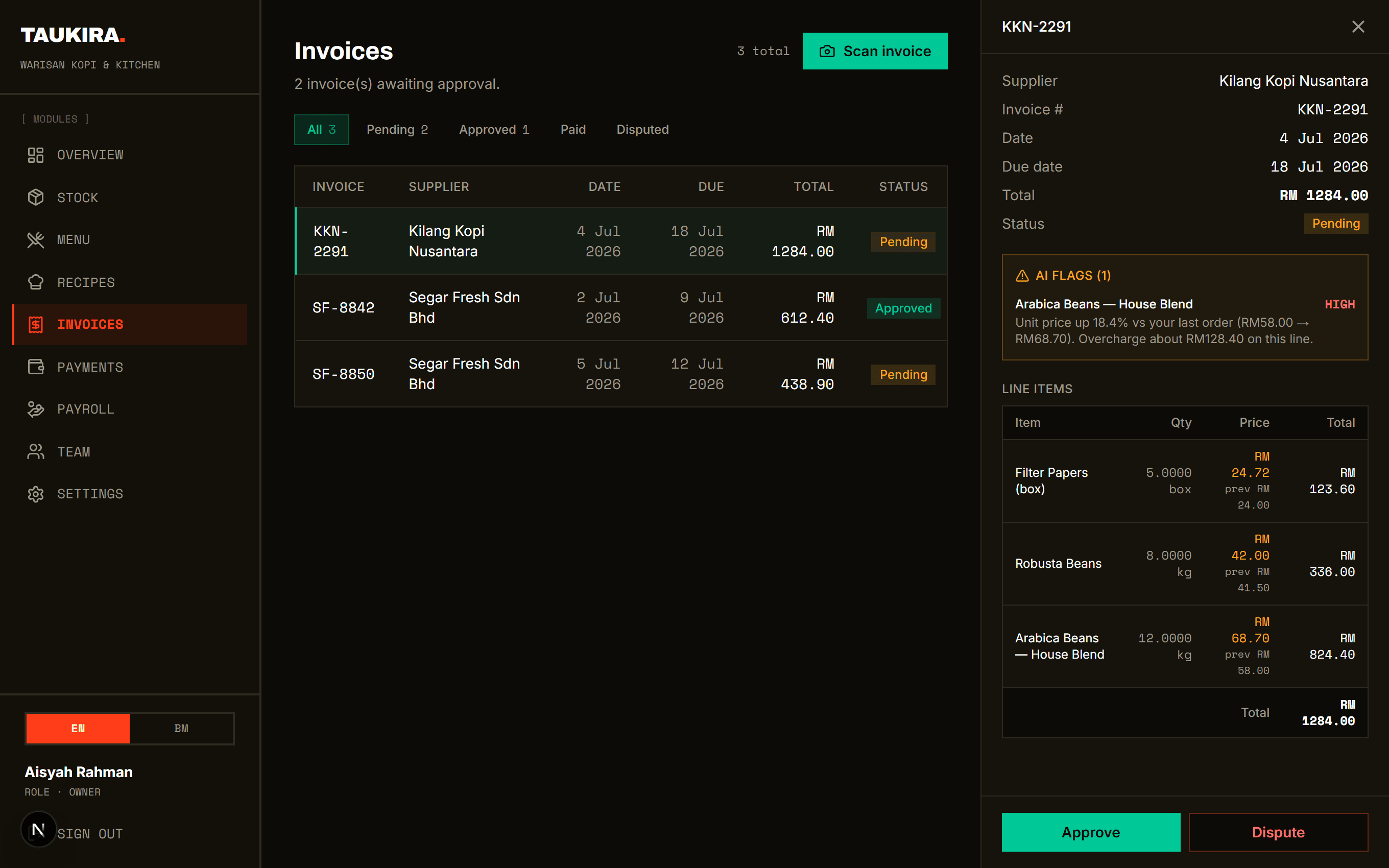Screen dimensions: 1389x868
Task: Dispute invoice KKN-2291
Action: pyautogui.click(x=1278, y=832)
